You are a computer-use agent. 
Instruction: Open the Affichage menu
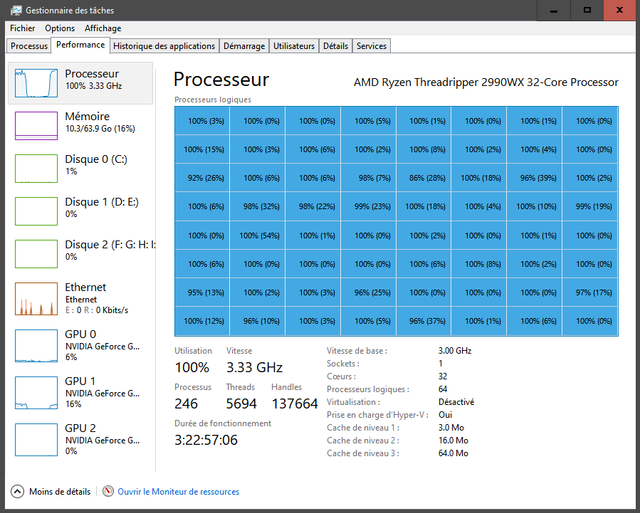tap(103, 28)
